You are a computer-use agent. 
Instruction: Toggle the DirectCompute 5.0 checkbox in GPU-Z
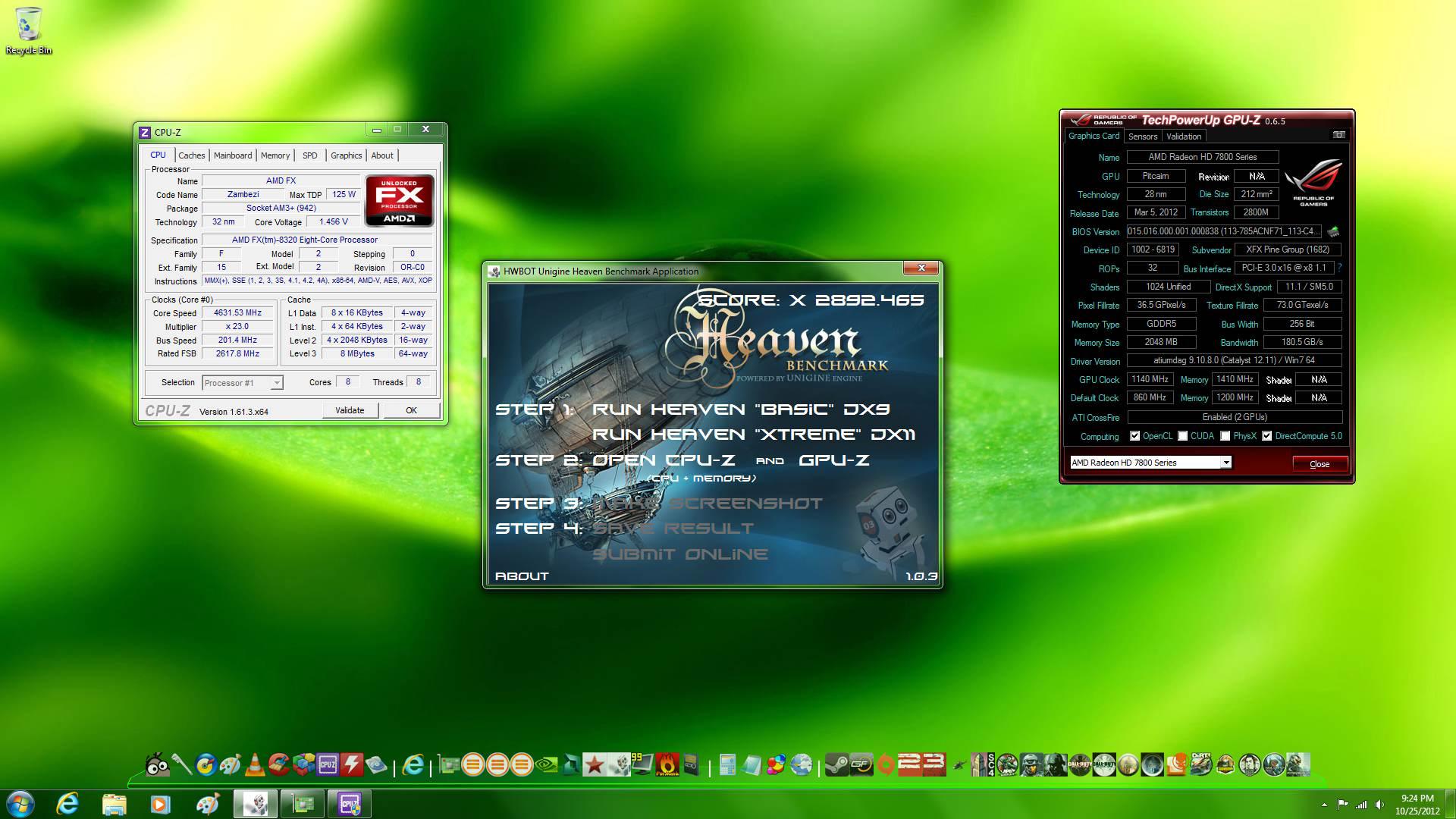tap(1266, 436)
